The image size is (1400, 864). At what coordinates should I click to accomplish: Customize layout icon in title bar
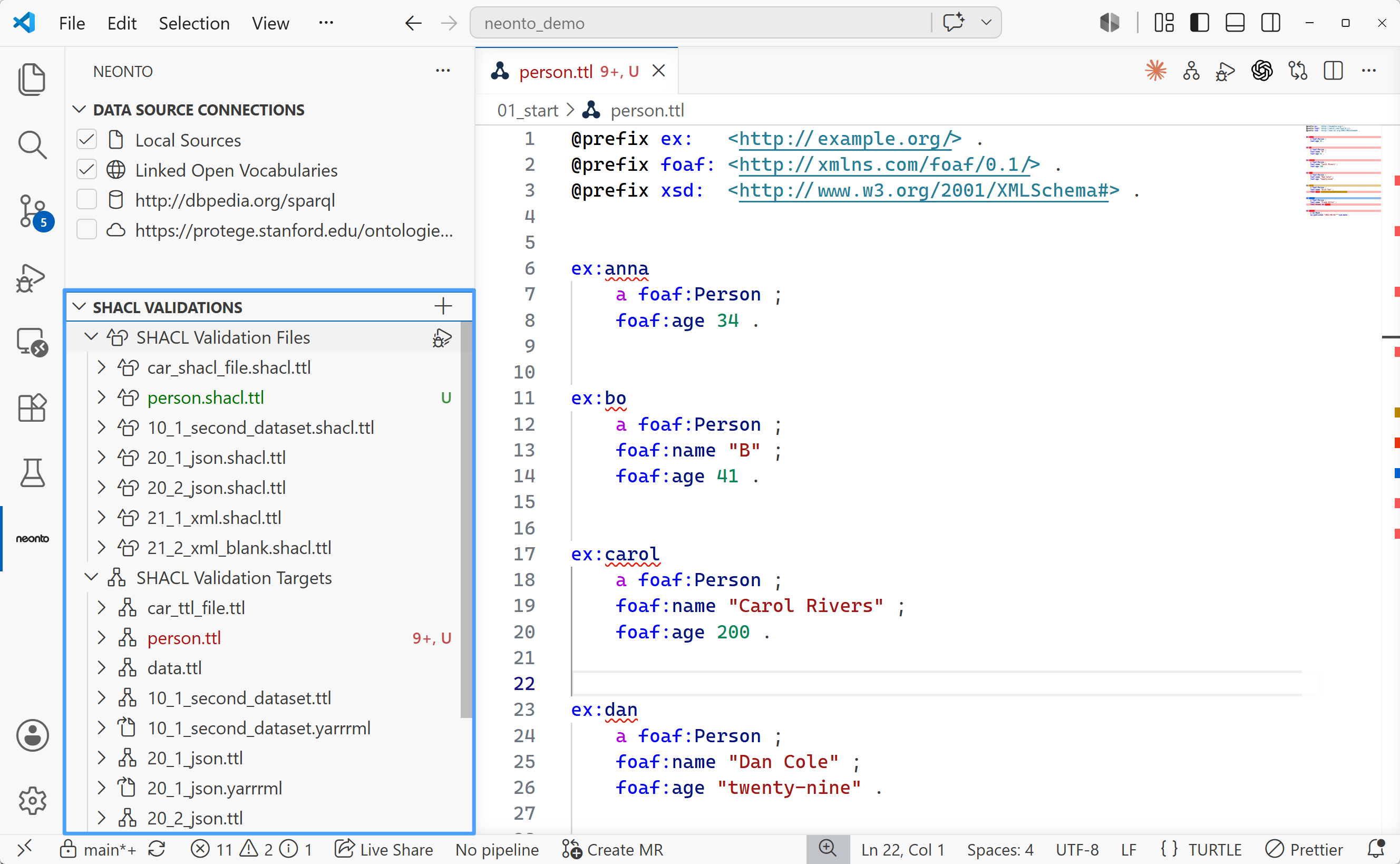pyautogui.click(x=1163, y=23)
